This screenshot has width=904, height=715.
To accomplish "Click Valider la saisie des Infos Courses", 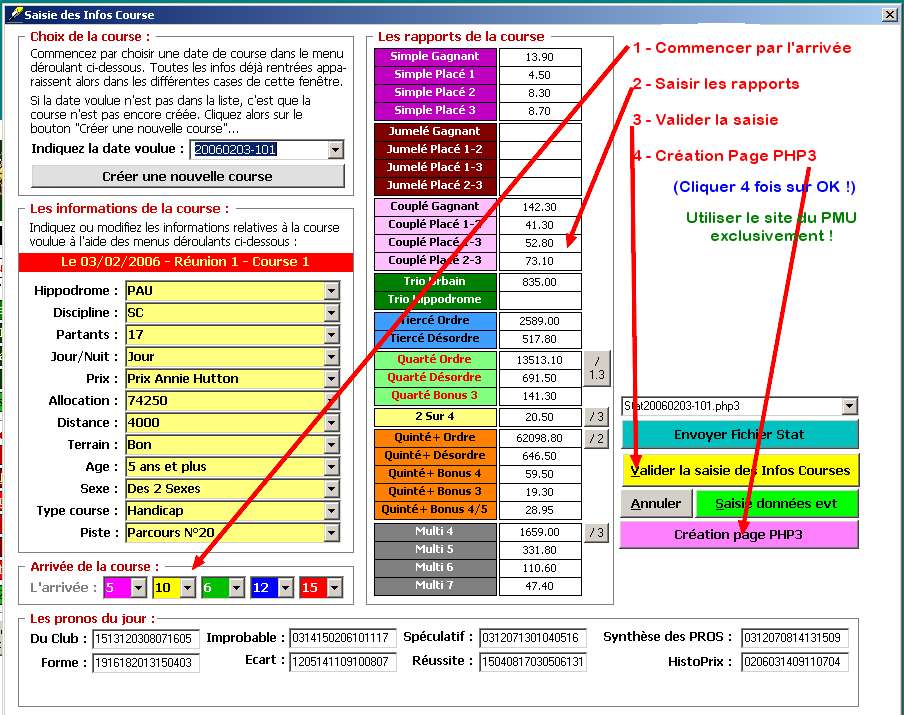I will [x=740, y=471].
